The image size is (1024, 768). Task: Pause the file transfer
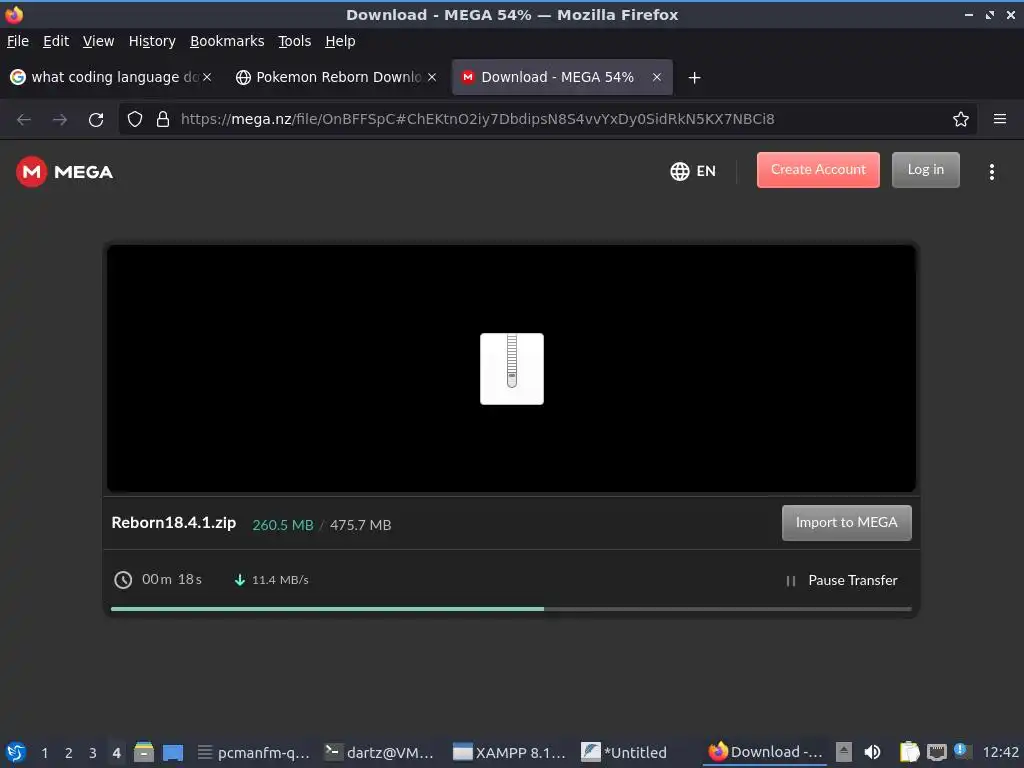842,581
